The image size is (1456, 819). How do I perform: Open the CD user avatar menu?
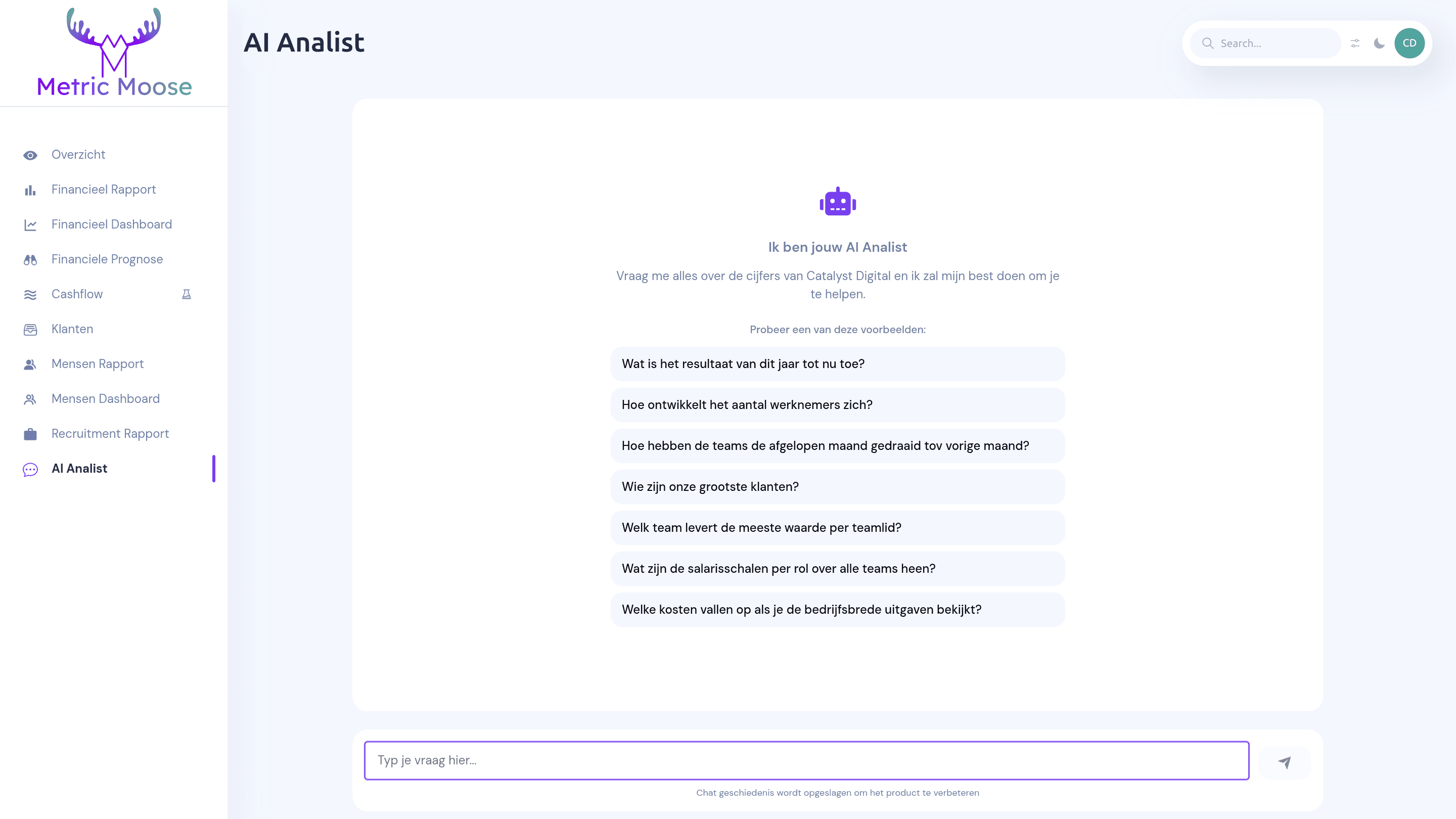(1409, 43)
